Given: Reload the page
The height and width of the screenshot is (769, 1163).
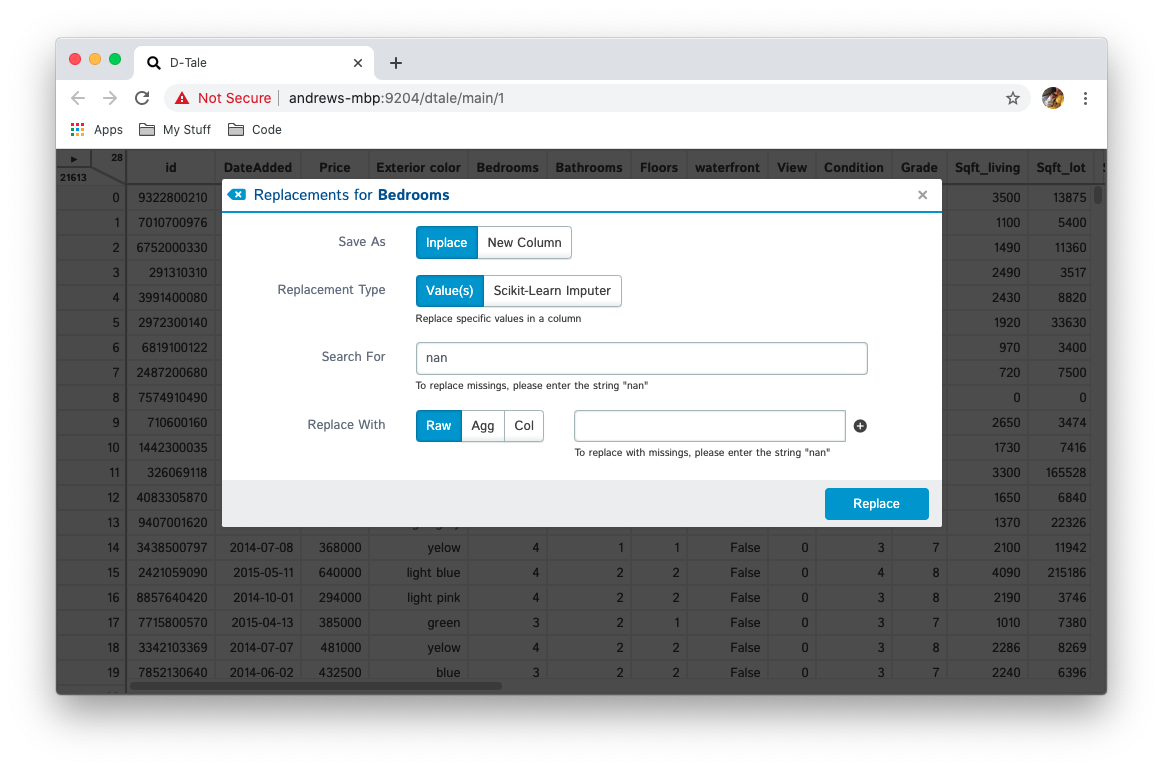Looking at the screenshot, I should click(142, 98).
